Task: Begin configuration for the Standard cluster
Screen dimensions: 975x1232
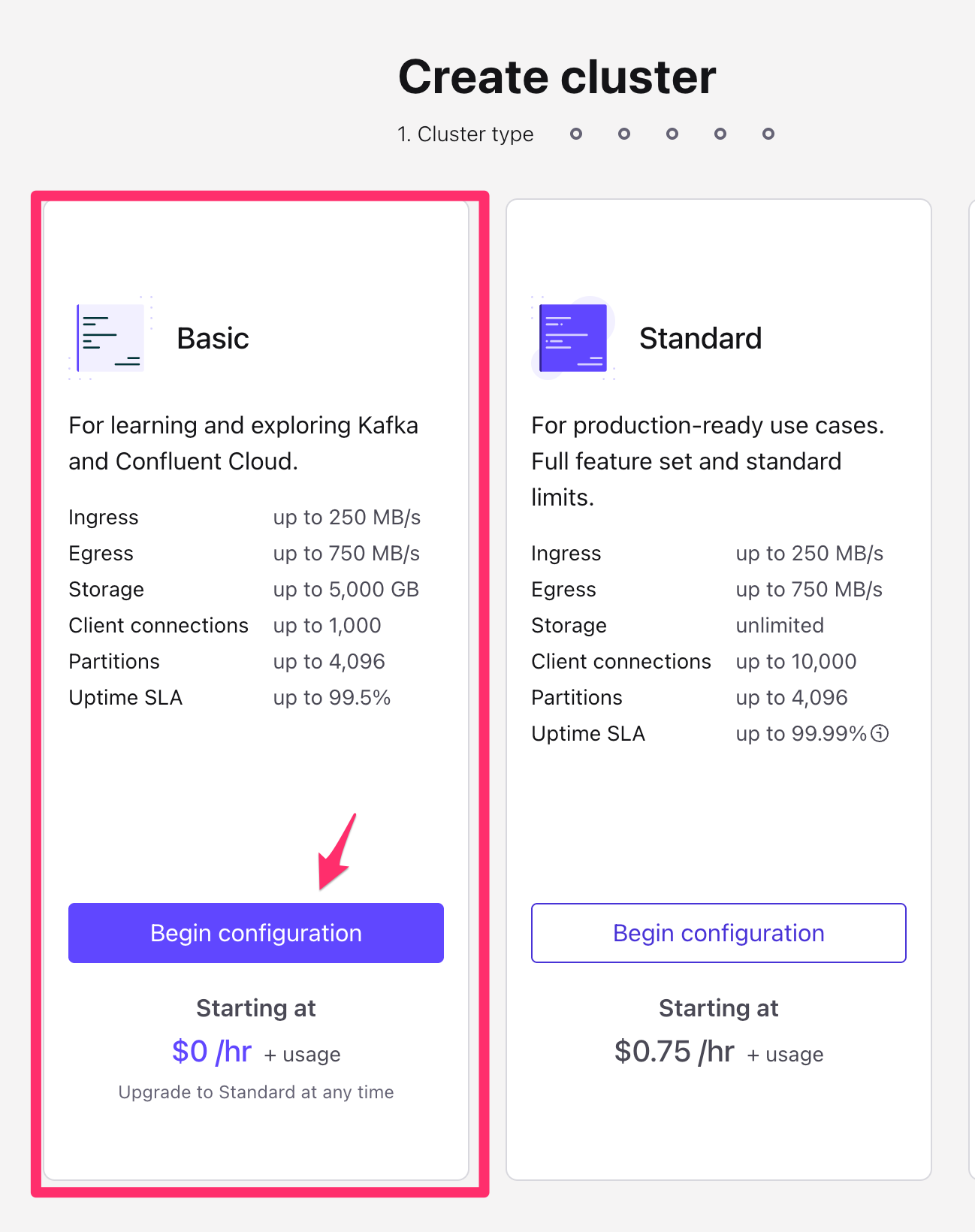Action: pyautogui.click(x=719, y=933)
